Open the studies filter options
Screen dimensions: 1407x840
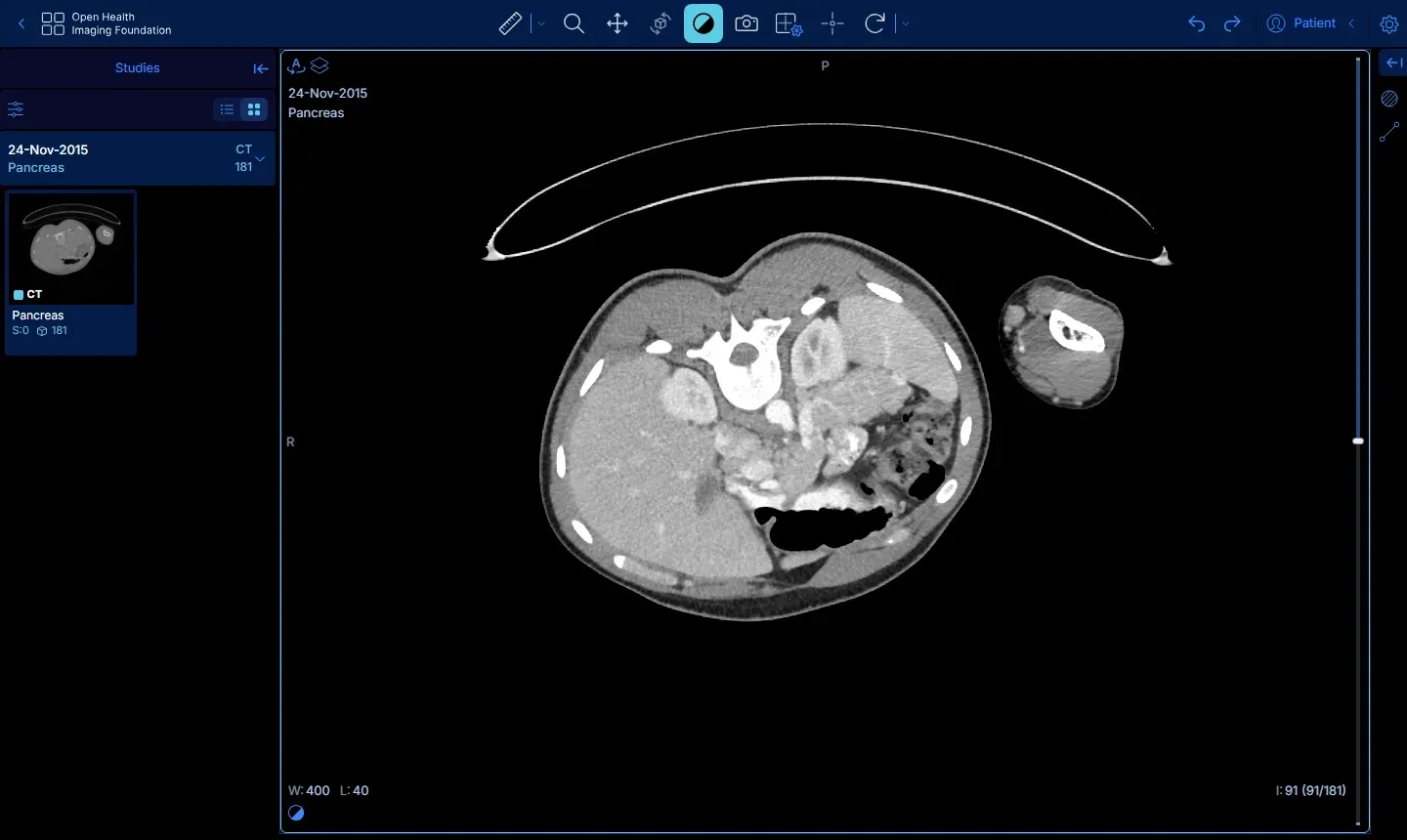(16, 109)
